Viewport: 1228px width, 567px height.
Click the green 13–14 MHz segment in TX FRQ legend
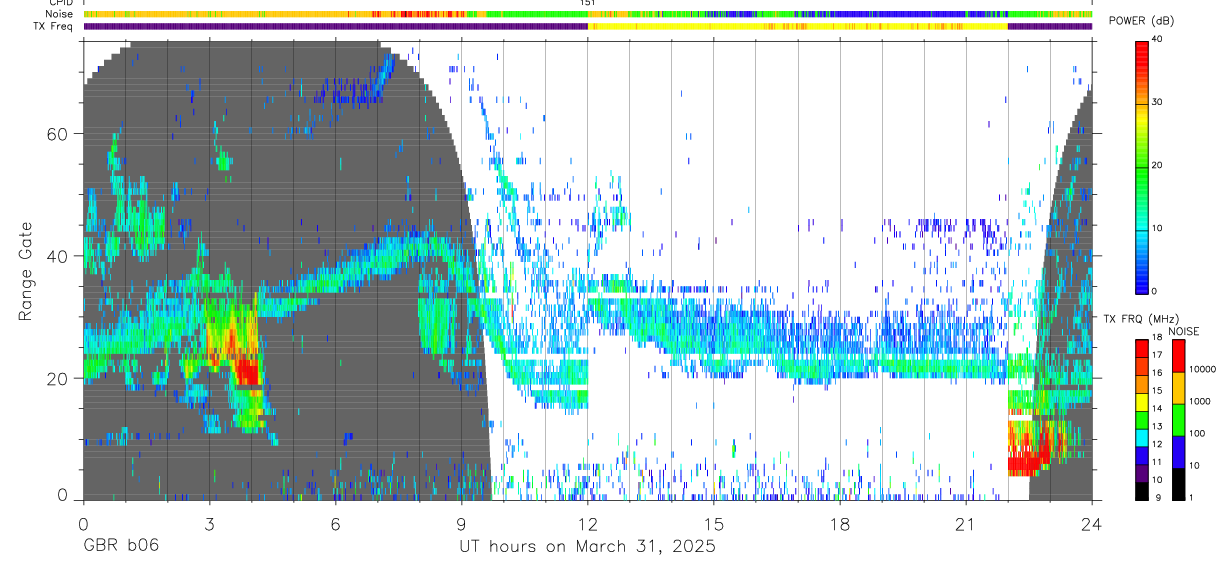click(1142, 420)
